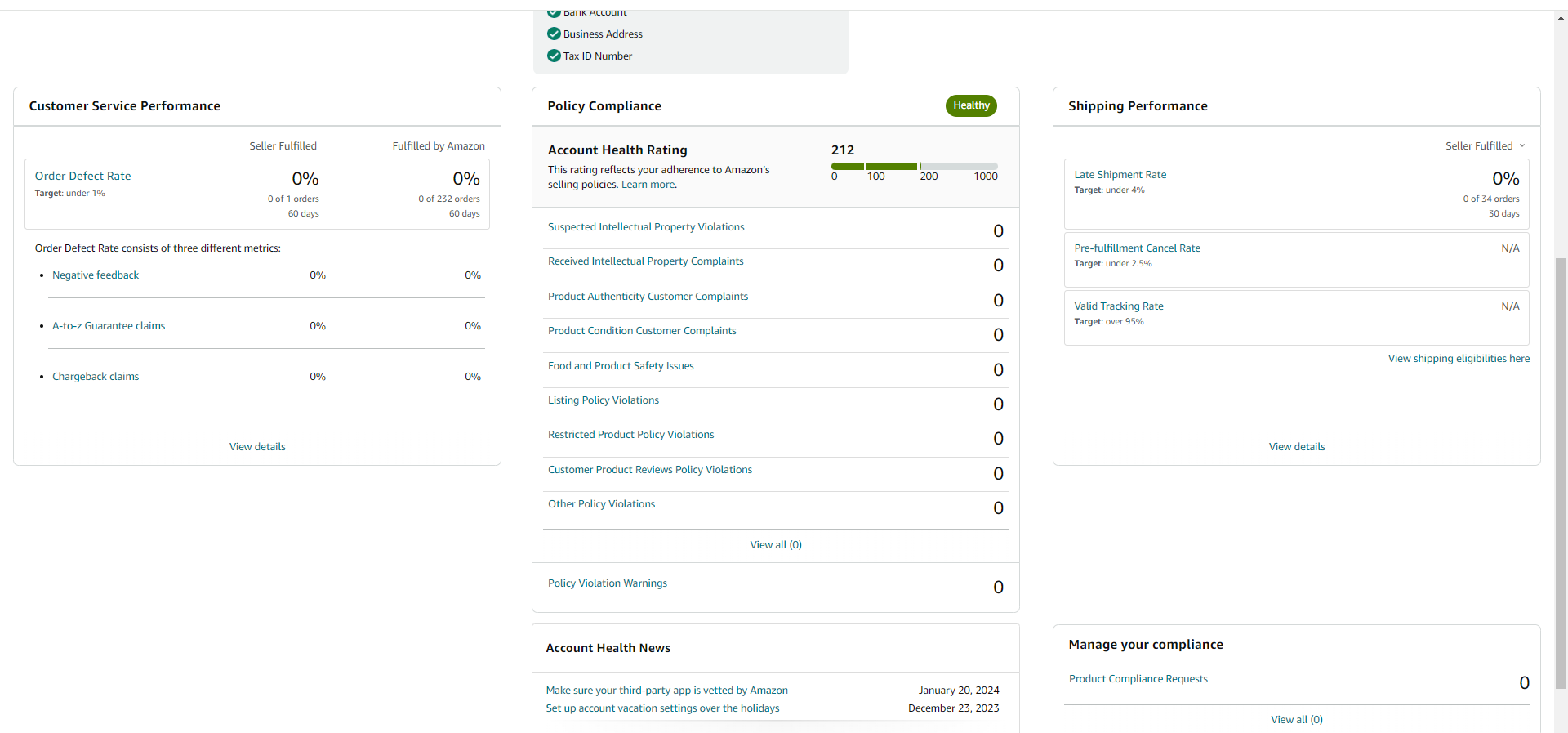Open news about third-party app vetting

tap(667, 691)
